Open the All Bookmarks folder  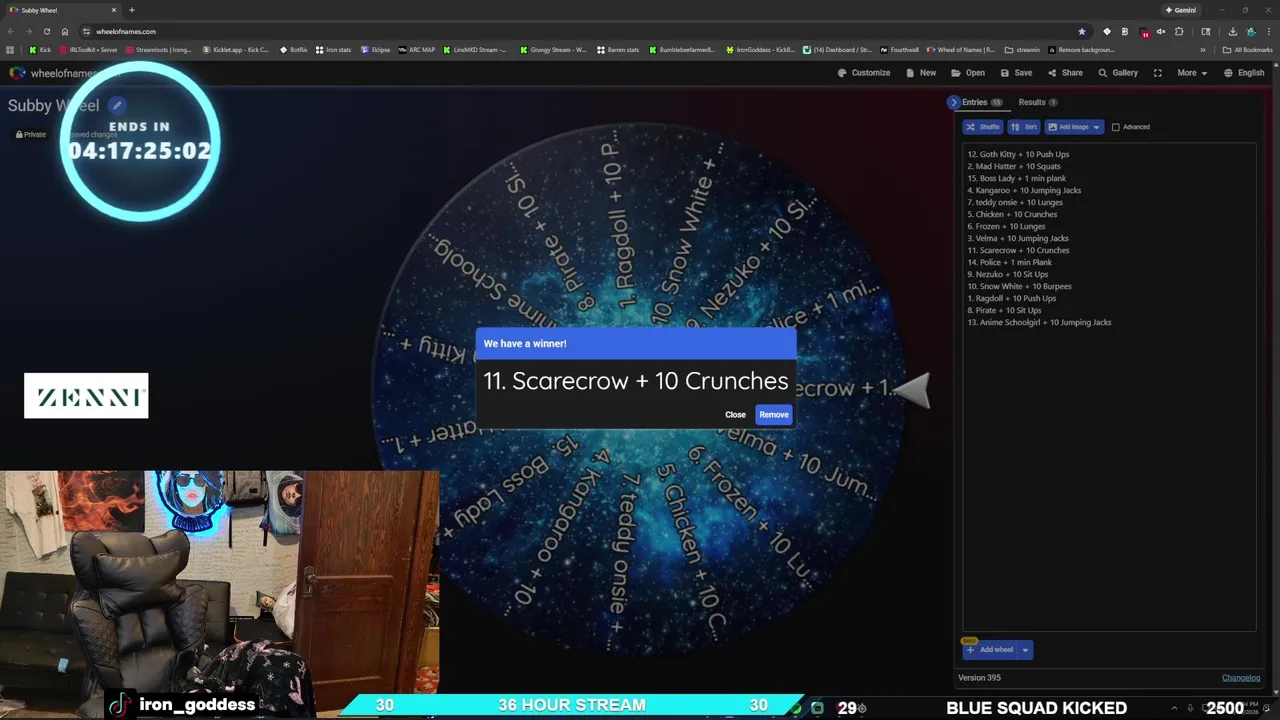point(1247,49)
